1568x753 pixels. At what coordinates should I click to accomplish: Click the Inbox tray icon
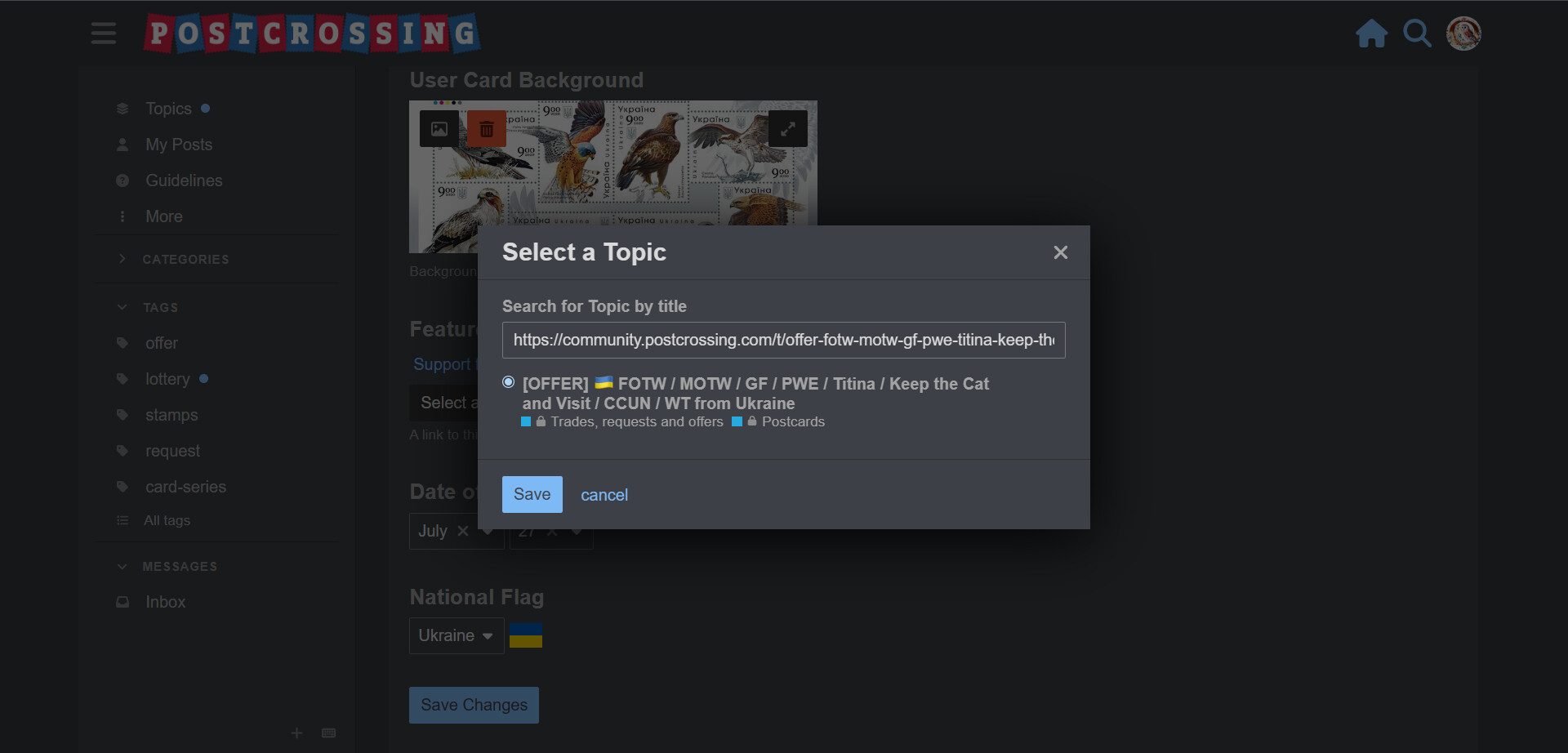pos(122,602)
